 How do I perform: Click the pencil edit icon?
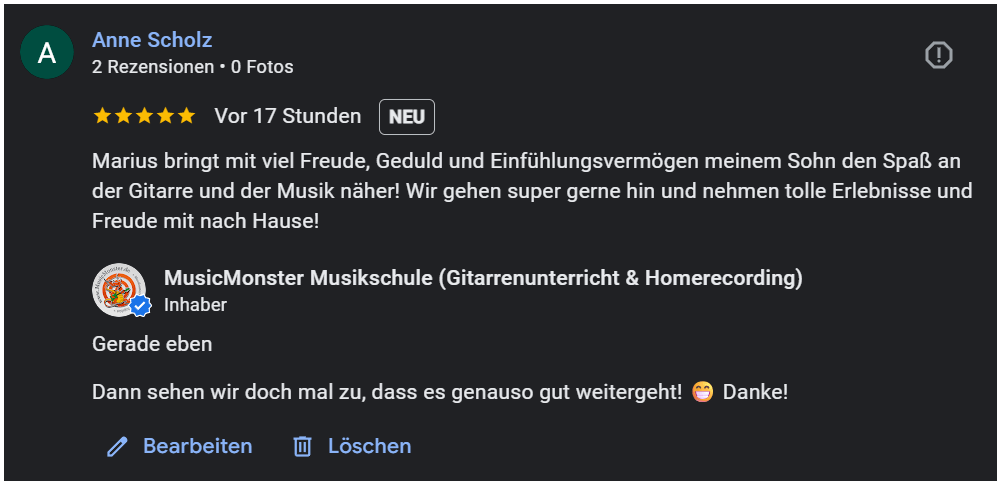coord(118,447)
